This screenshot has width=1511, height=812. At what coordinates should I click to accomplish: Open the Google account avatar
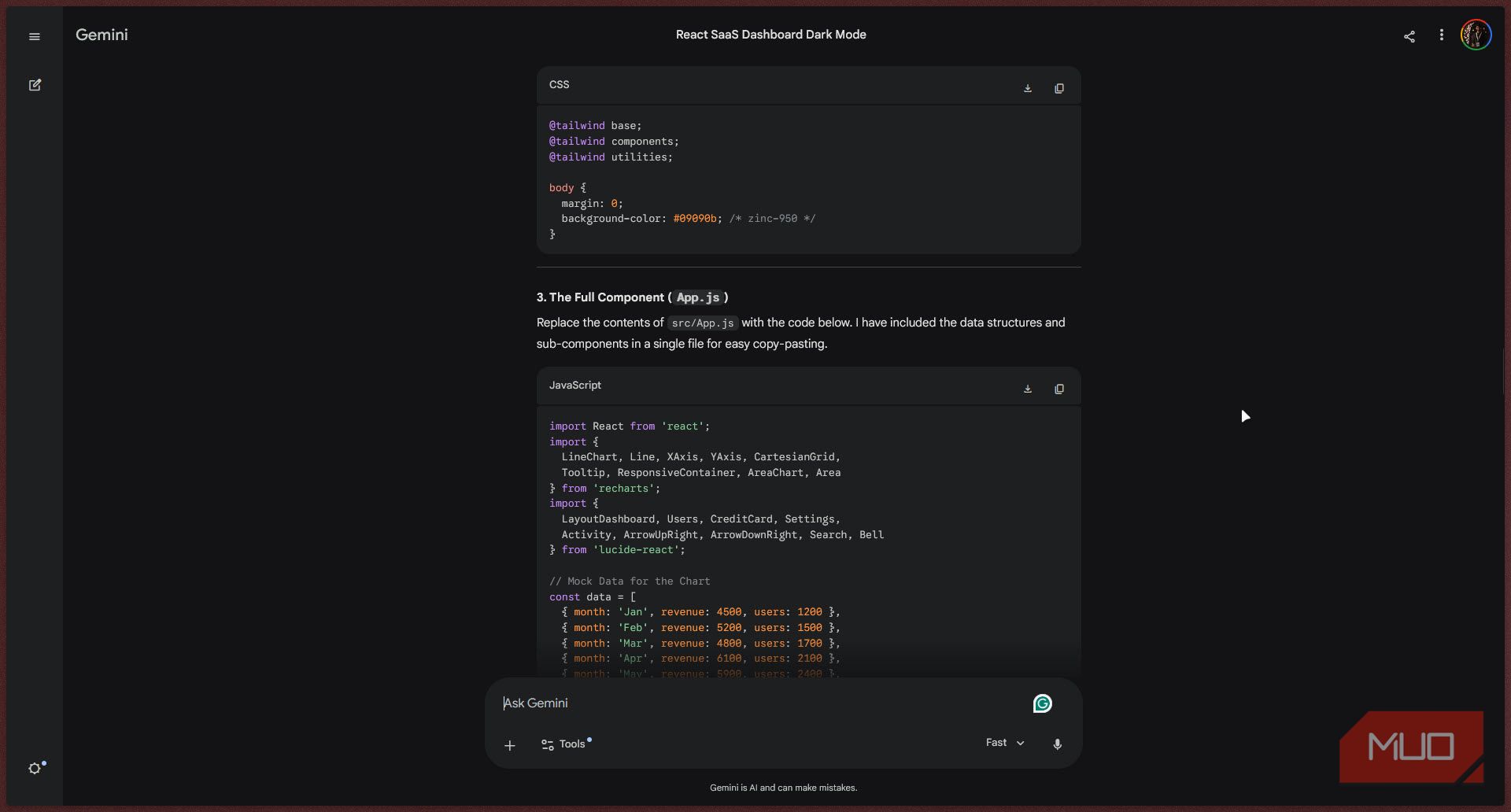click(x=1476, y=35)
